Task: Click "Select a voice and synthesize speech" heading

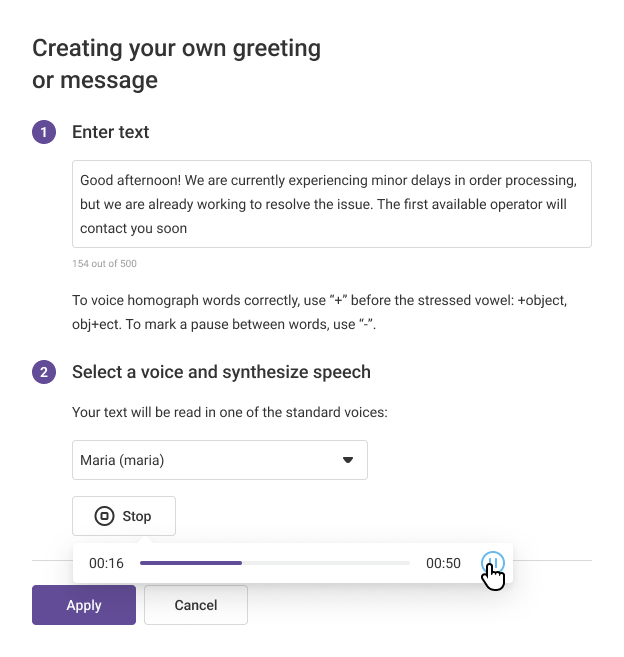Action: click(221, 372)
